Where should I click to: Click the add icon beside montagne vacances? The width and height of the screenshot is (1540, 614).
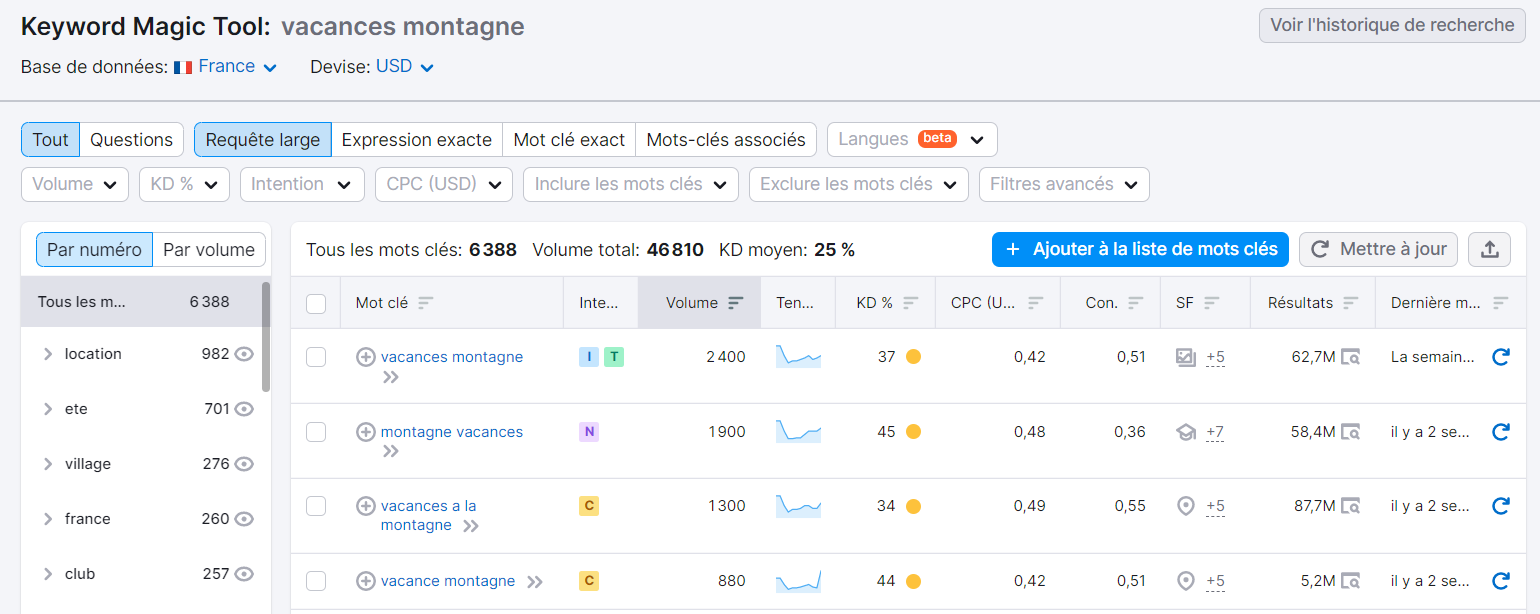(x=366, y=432)
